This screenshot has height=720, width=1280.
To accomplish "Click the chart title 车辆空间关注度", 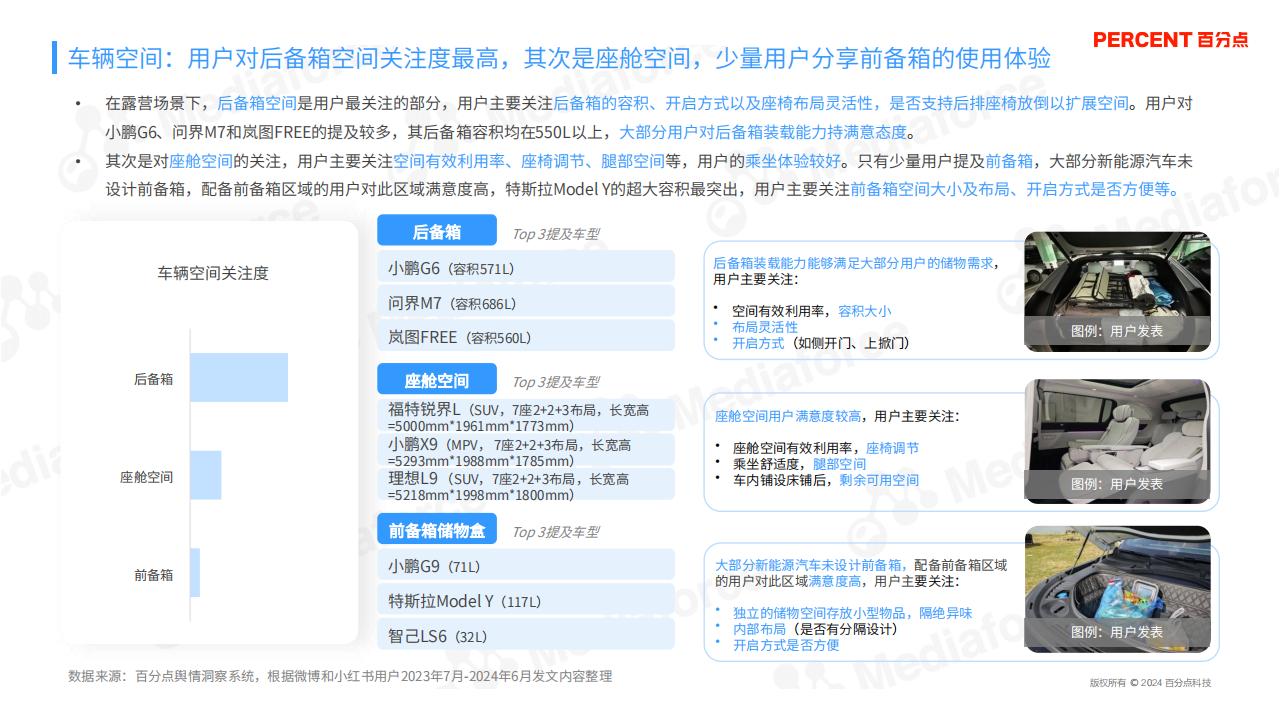I will coord(212,273).
